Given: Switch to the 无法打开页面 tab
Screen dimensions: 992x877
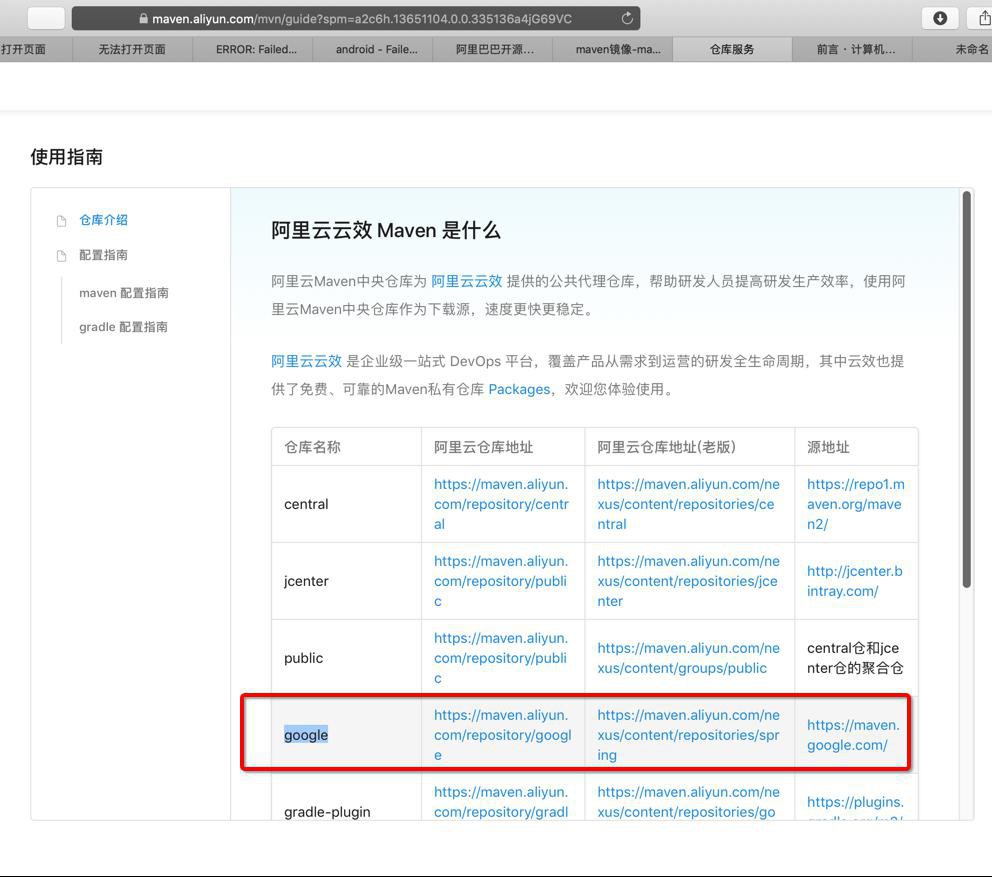Looking at the screenshot, I should point(132,49).
